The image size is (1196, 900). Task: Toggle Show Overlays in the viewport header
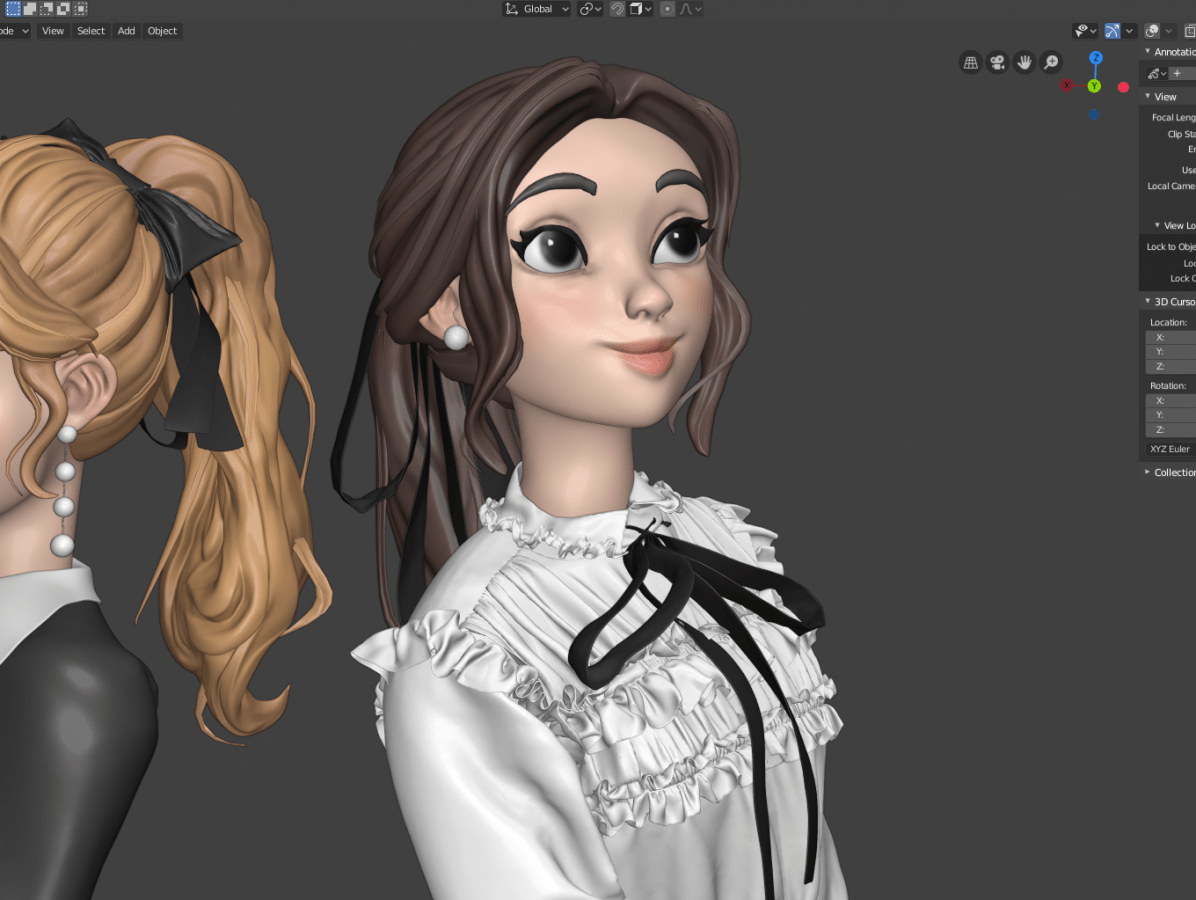pyautogui.click(x=1150, y=31)
